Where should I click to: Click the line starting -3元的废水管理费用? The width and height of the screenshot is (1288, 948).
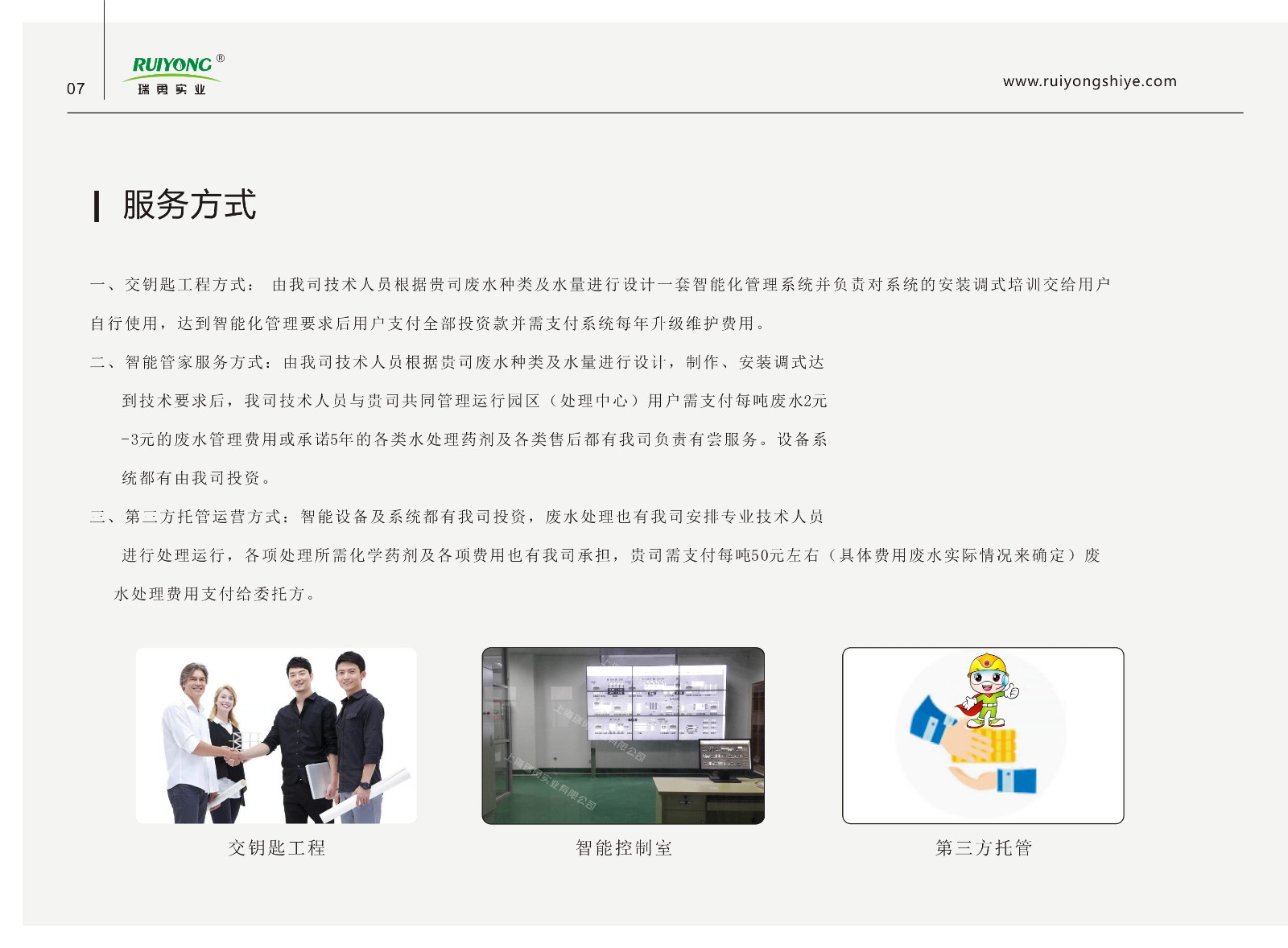pyautogui.click(x=474, y=439)
